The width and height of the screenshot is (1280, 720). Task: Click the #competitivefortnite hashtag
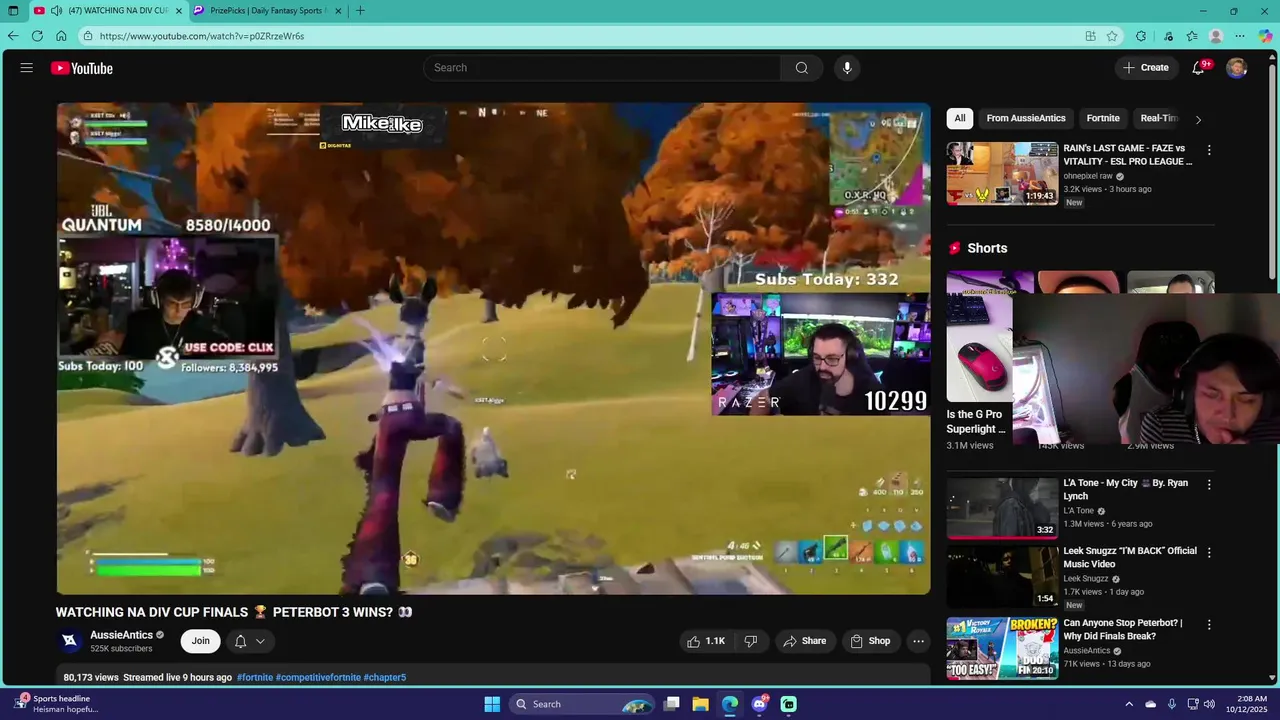pyautogui.click(x=318, y=677)
